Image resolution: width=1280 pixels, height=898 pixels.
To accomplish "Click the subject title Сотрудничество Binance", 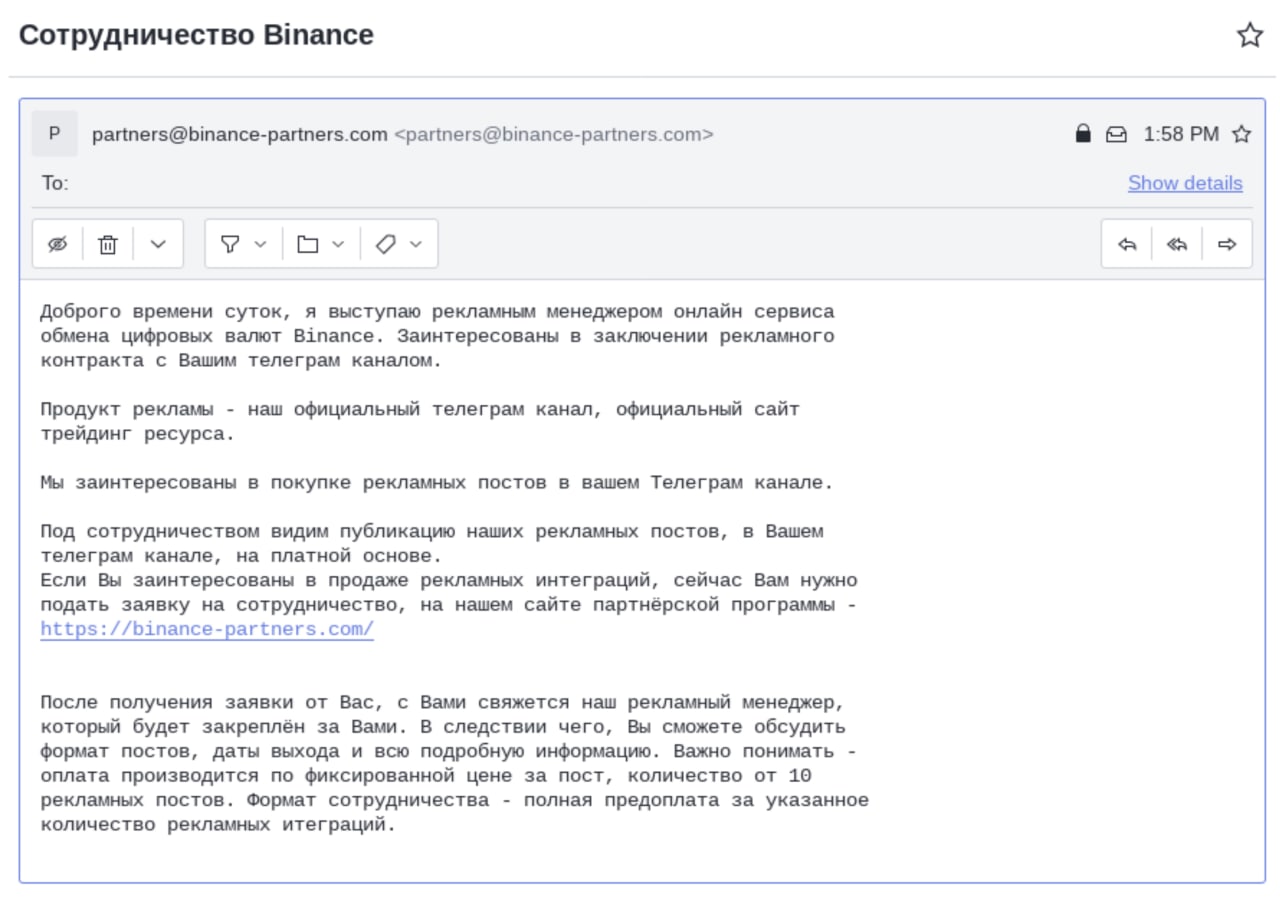I will tap(196, 35).
